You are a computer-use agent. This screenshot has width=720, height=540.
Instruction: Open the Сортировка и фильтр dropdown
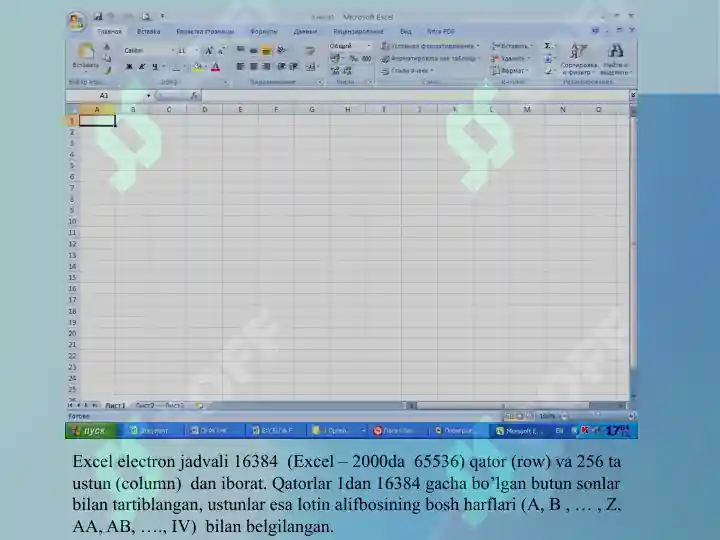pyautogui.click(x=579, y=60)
